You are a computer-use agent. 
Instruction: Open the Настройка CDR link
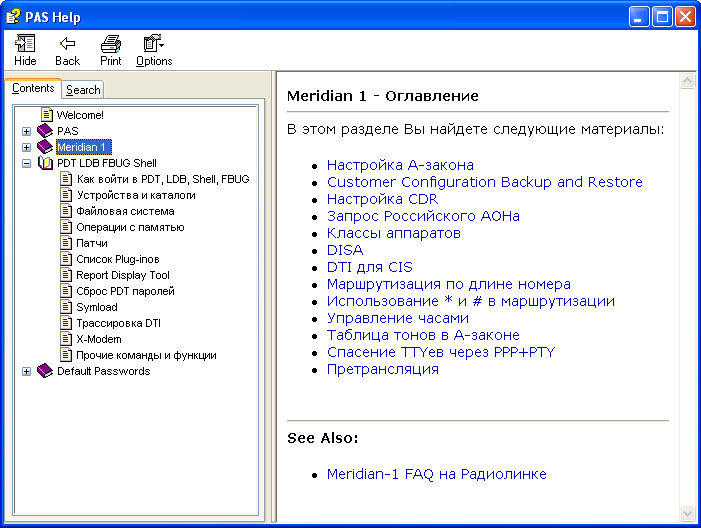(x=382, y=199)
